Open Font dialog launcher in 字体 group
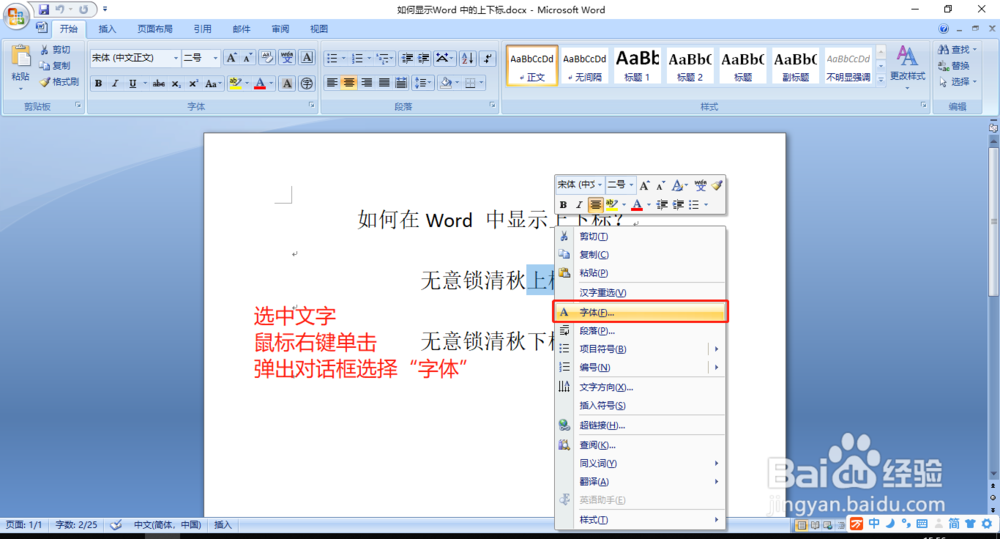The height and width of the screenshot is (539, 1000). click(312, 105)
